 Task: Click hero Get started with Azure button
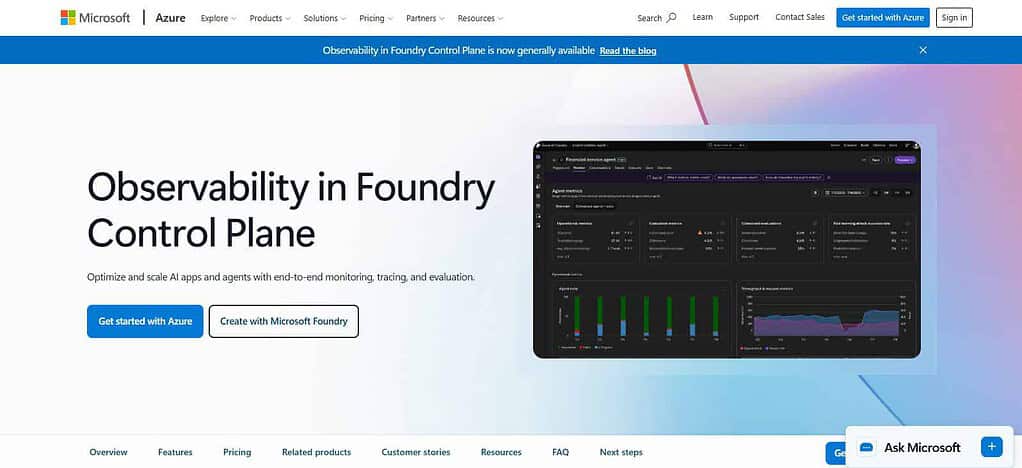click(145, 321)
